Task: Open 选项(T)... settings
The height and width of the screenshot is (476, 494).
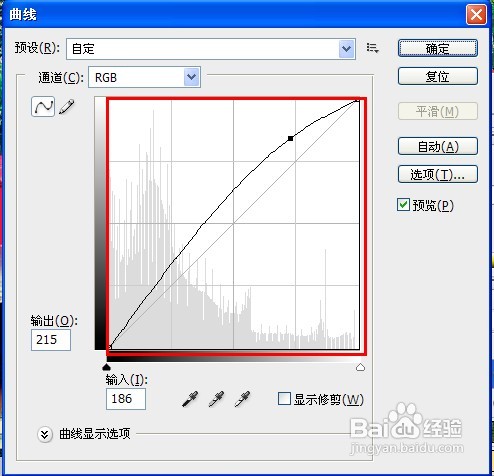Action: coord(438,174)
